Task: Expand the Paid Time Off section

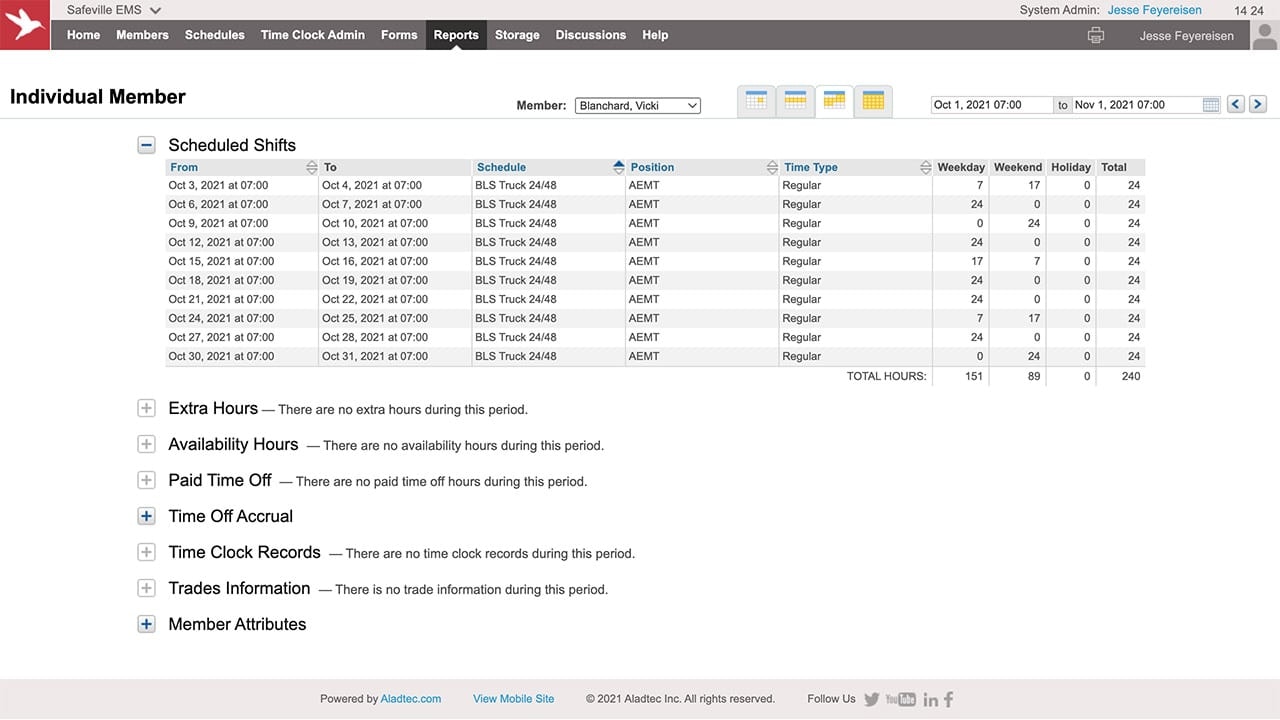Action: click(146, 480)
